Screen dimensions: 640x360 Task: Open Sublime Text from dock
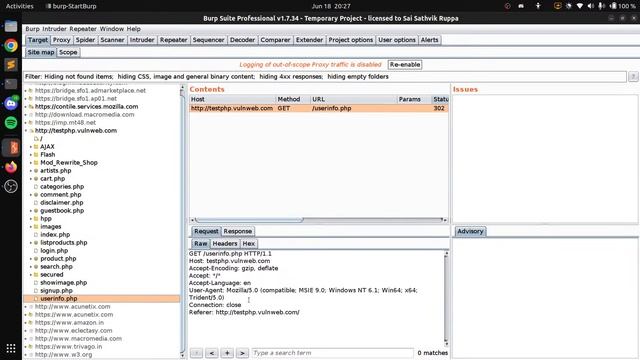pos(11,64)
